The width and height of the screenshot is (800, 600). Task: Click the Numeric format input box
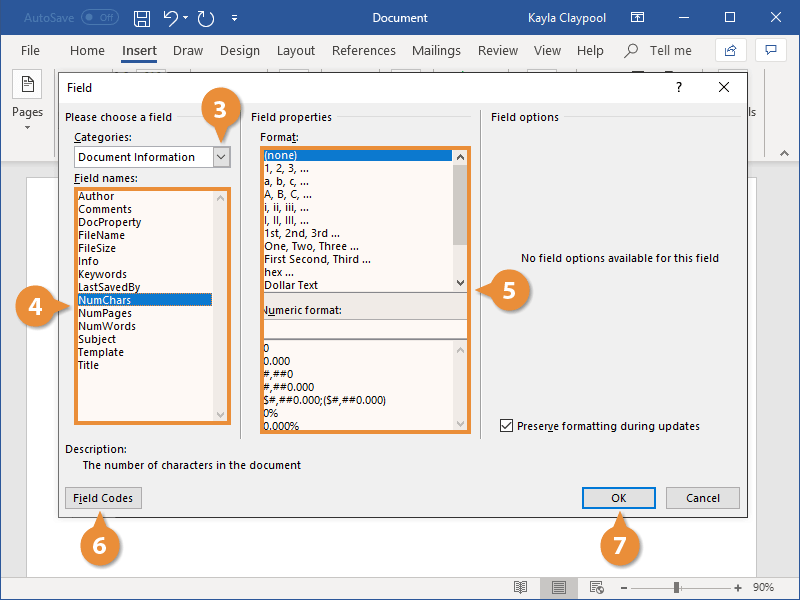(x=364, y=329)
